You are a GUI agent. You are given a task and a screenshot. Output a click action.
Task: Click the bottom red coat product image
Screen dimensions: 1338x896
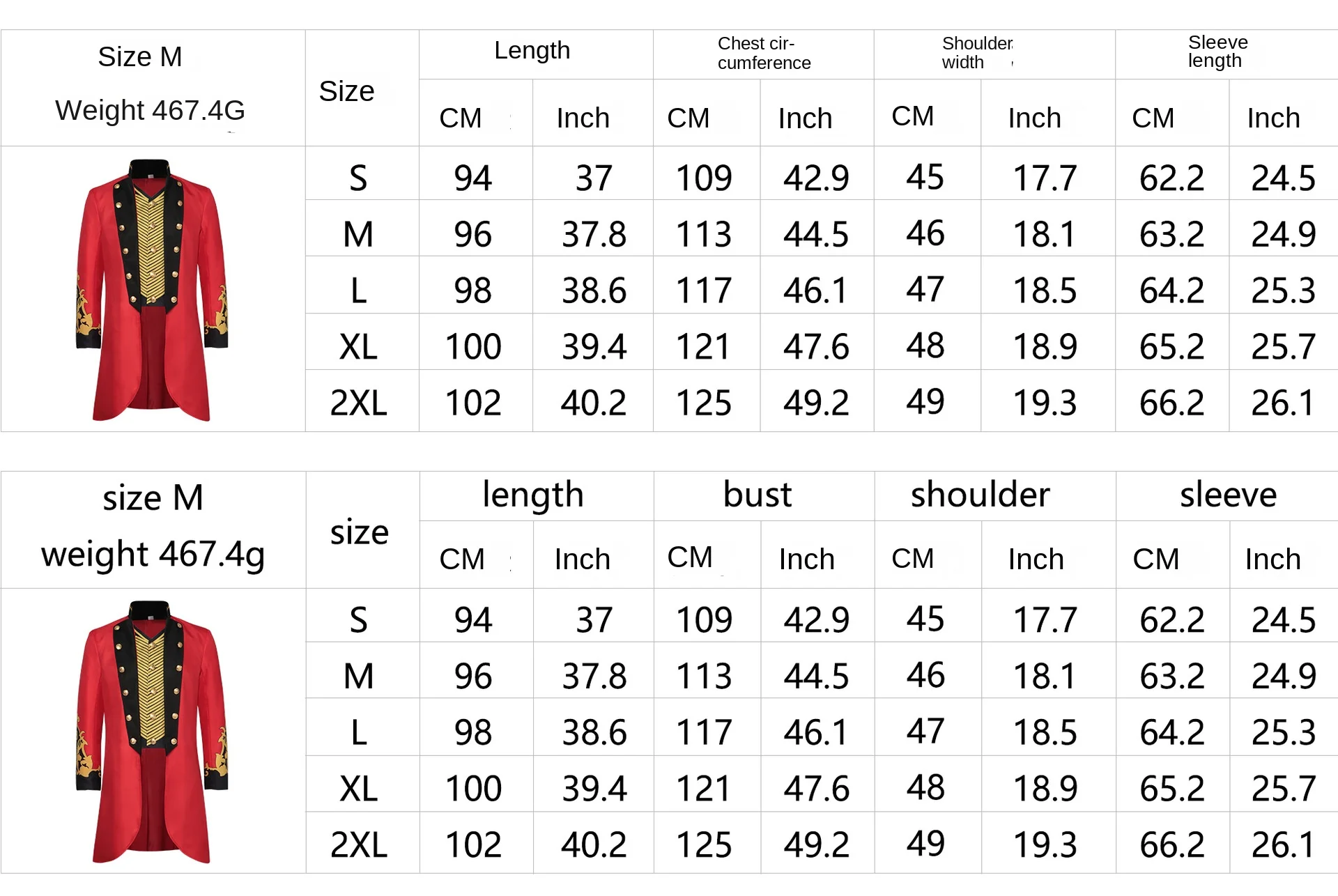coord(152,732)
